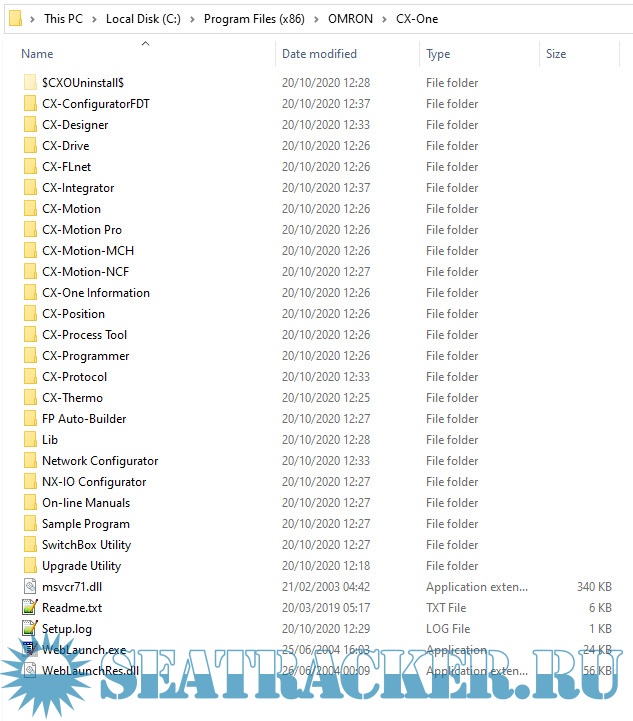Go to This PC in breadcrumb
Viewport: 633px width, 721px height.
(x=65, y=19)
